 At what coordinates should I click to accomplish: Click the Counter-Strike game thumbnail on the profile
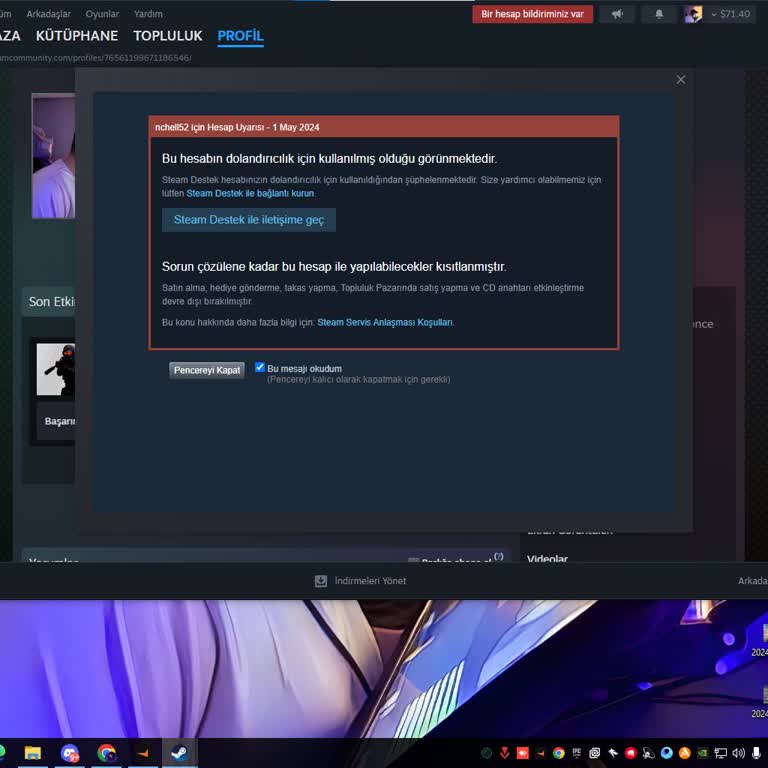click(56, 369)
